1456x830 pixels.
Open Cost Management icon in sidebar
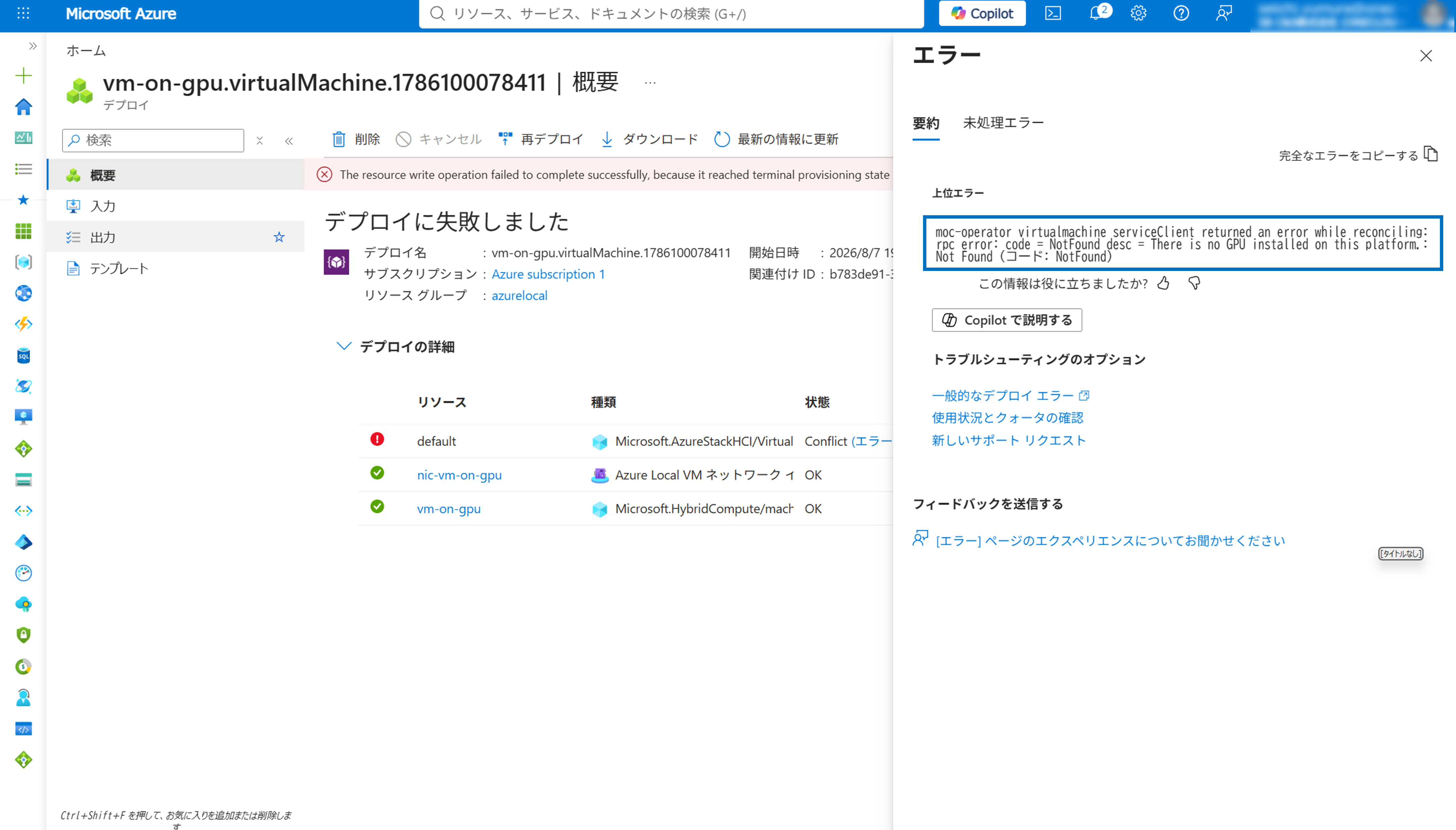23,666
